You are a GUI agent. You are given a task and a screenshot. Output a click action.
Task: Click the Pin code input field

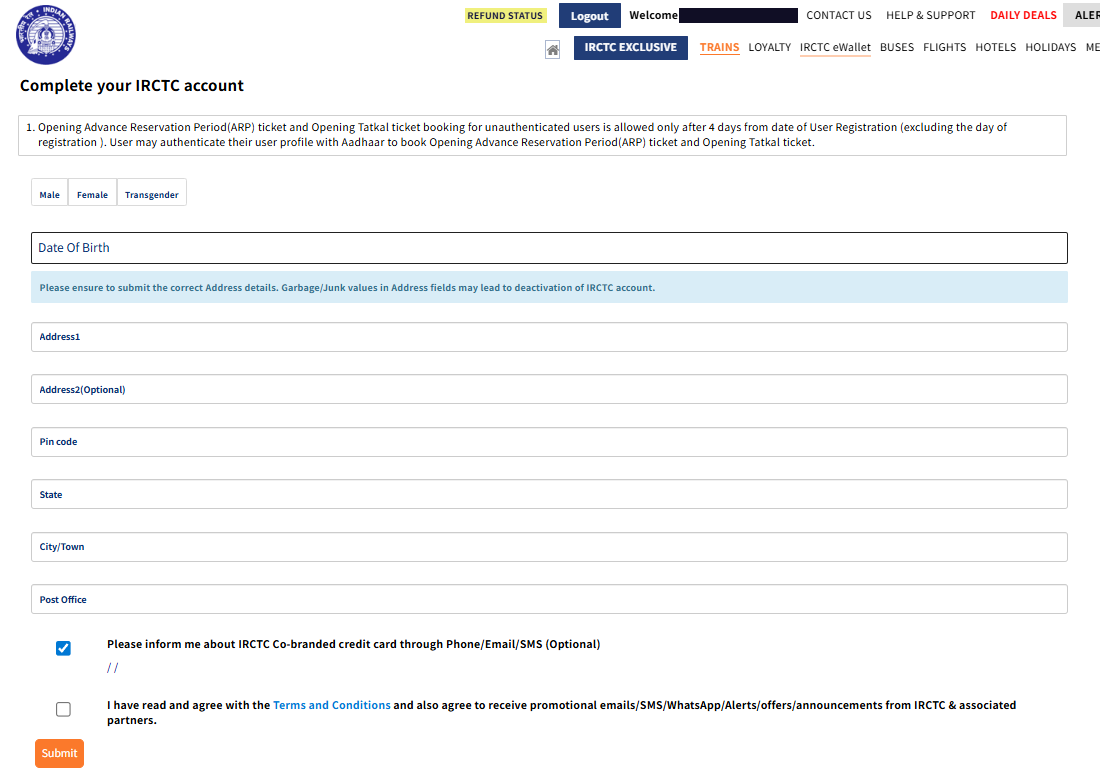pos(549,442)
